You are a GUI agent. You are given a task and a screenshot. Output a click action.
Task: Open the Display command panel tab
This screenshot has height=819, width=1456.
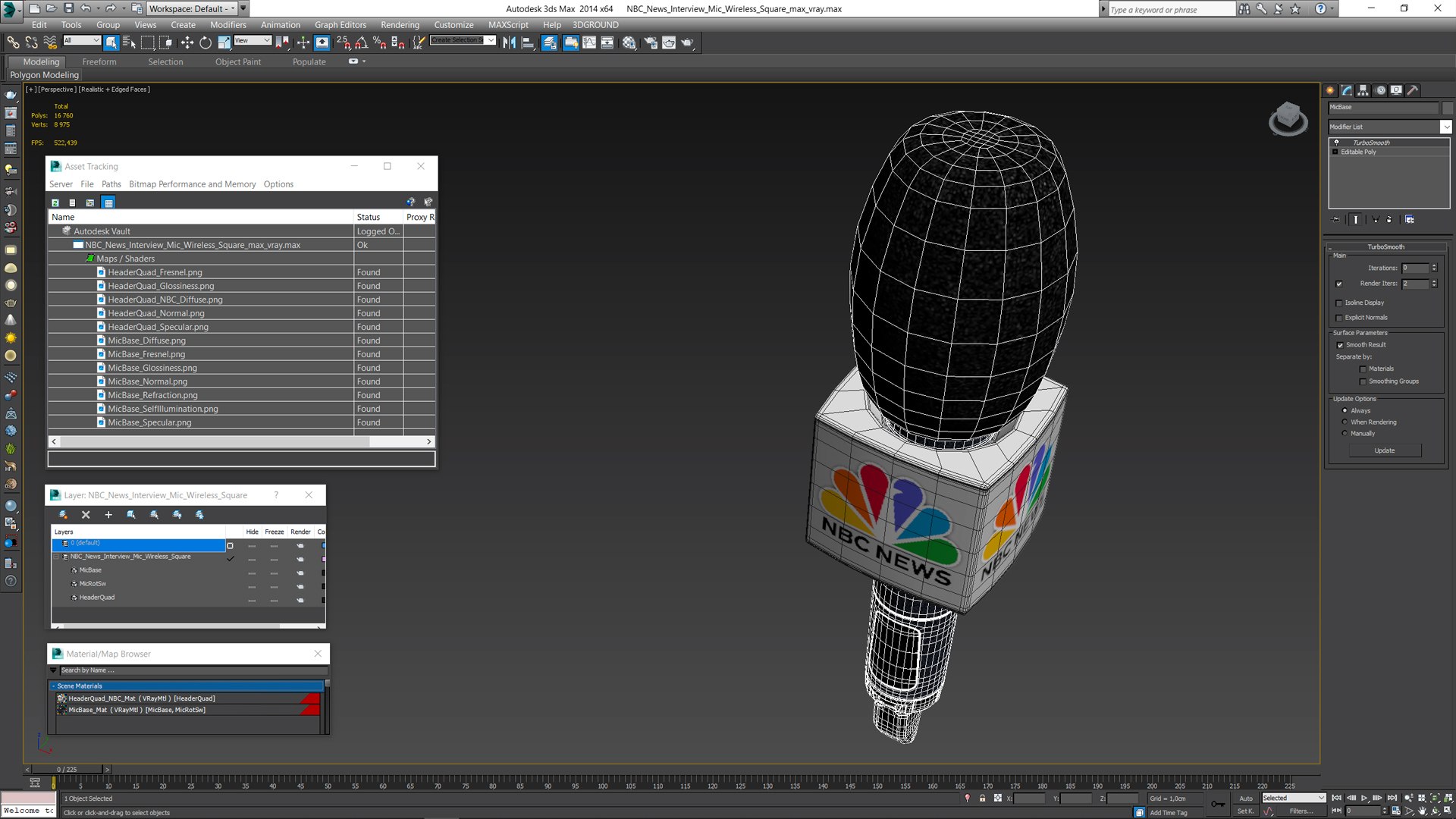[x=1396, y=90]
